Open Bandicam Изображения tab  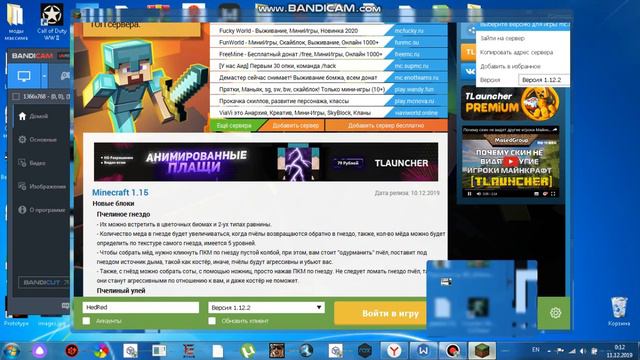(x=42, y=187)
